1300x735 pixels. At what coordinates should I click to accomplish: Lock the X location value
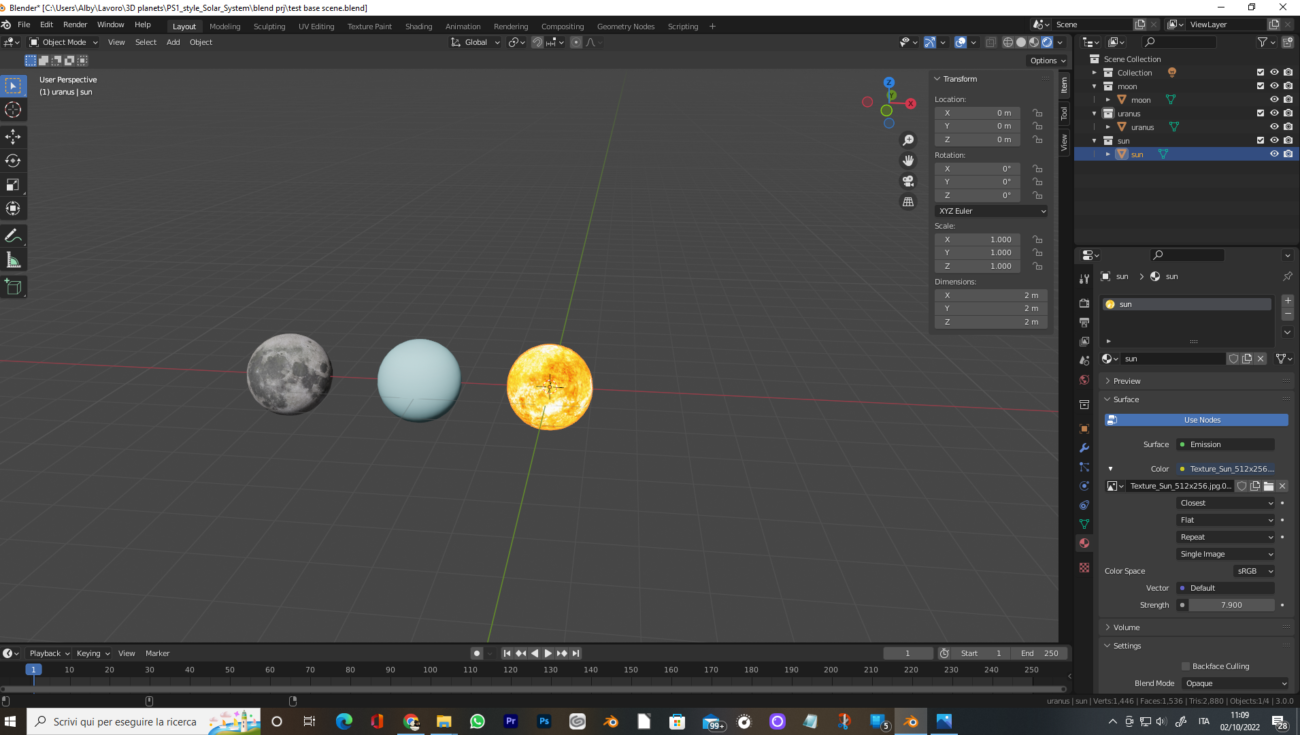[x=1038, y=113]
